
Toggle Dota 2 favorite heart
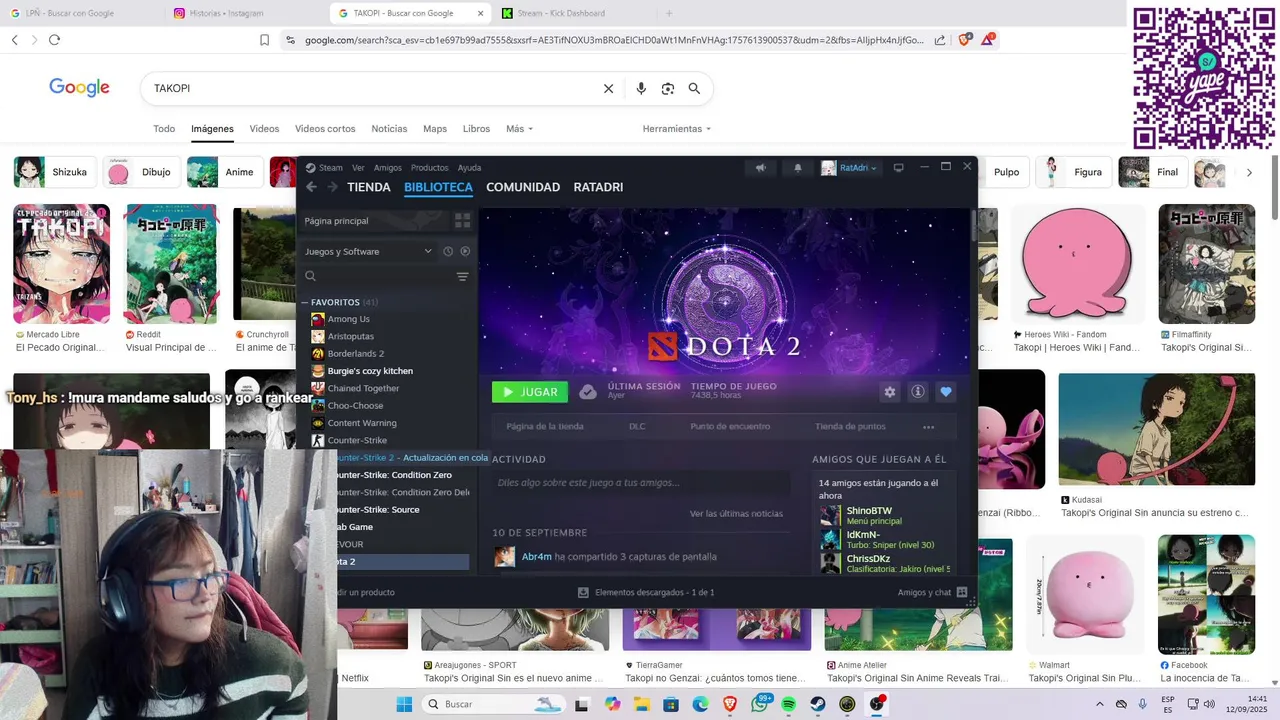tap(946, 392)
